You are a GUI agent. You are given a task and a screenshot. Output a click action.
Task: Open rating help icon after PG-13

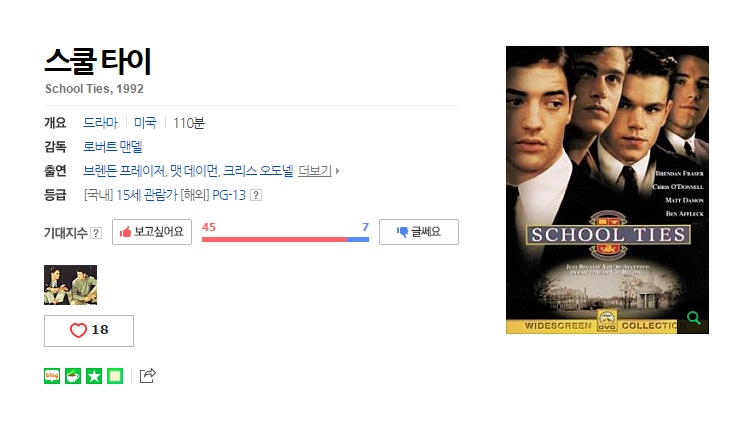(256, 195)
